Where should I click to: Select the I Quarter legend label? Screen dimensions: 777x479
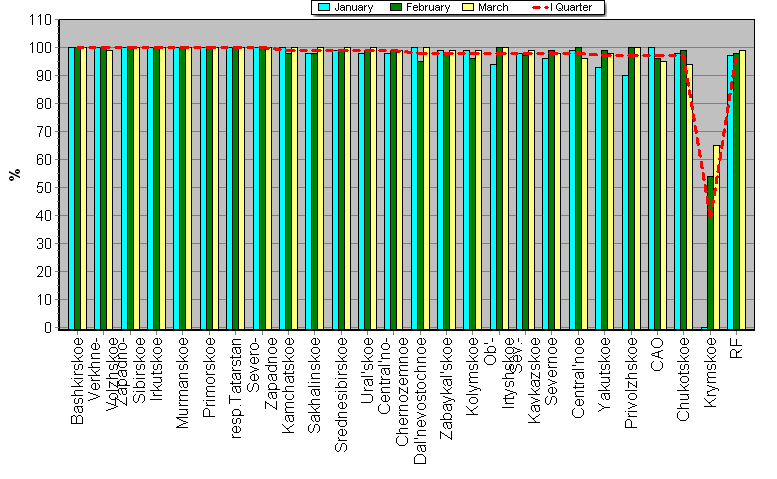(x=571, y=7)
